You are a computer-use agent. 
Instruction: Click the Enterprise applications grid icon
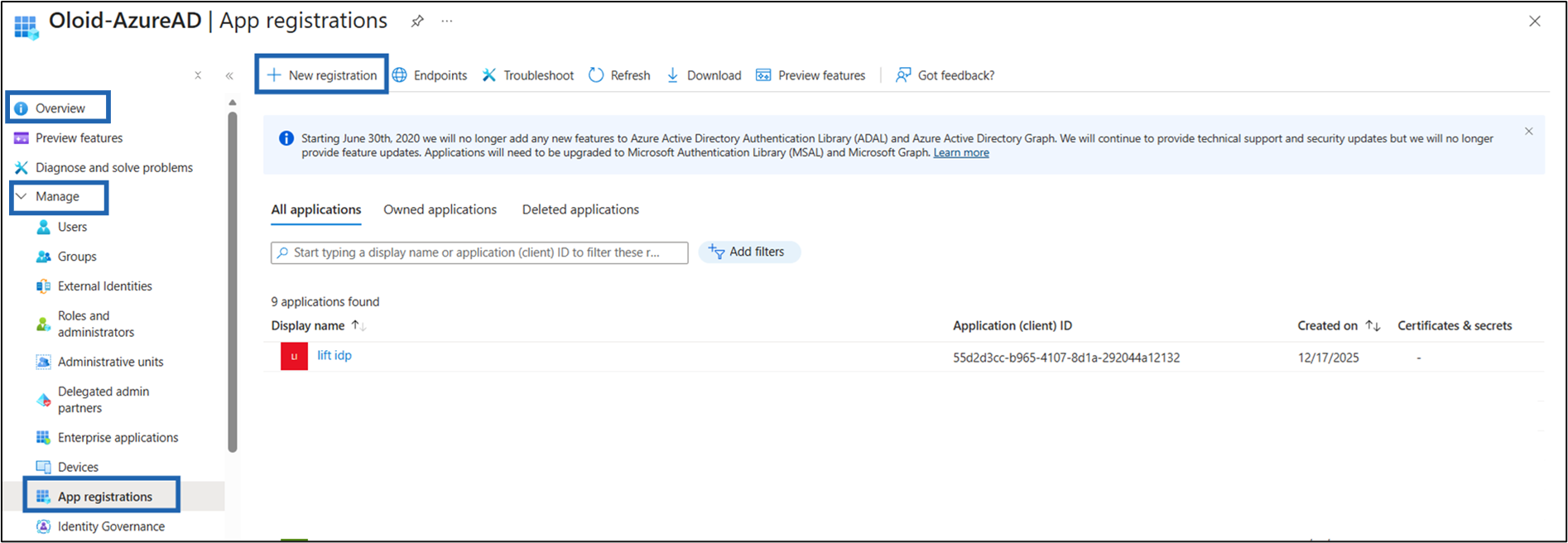44,438
